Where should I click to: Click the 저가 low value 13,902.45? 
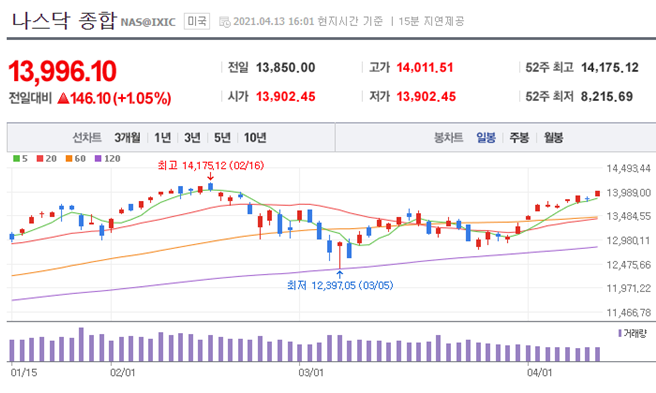tap(426, 97)
